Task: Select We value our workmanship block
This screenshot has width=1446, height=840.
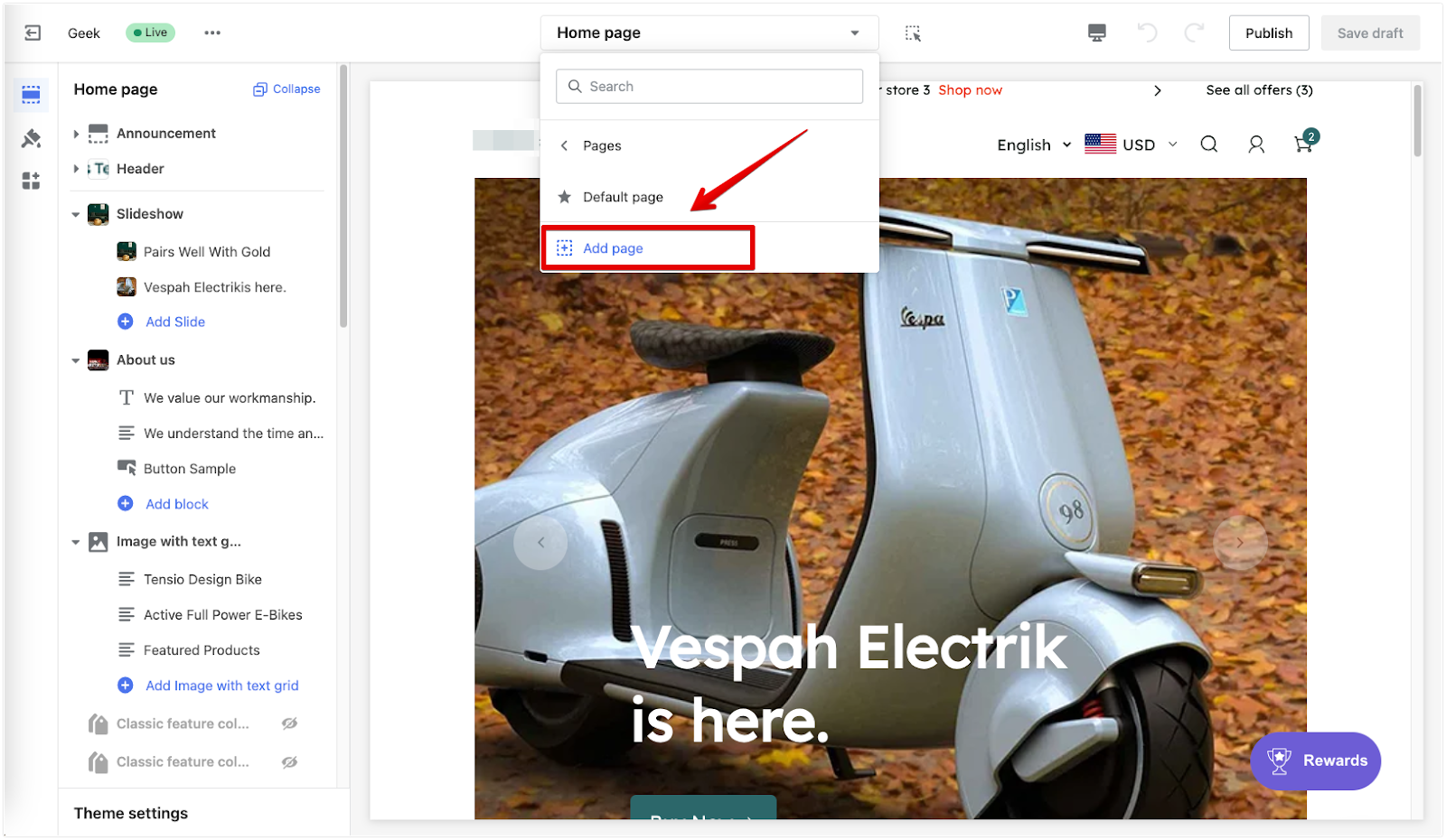Action: coord(230,398)
